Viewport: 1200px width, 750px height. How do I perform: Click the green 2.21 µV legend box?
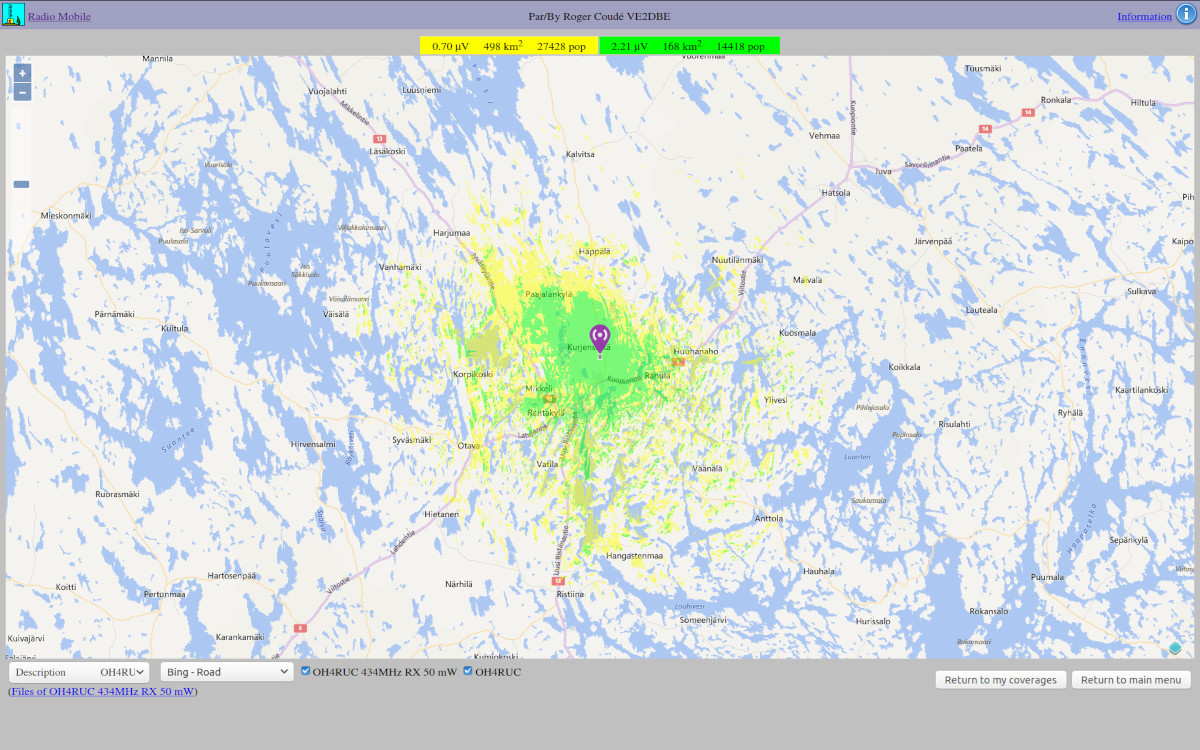click(688, 46)
